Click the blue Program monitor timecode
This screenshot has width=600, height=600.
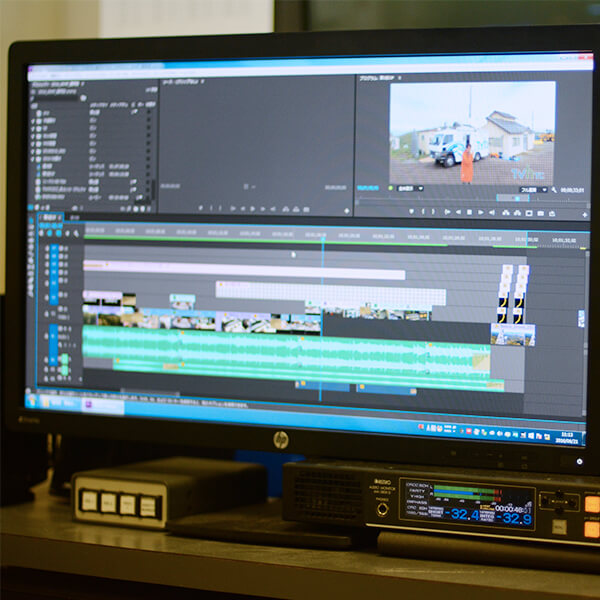[x=368, y=188]
